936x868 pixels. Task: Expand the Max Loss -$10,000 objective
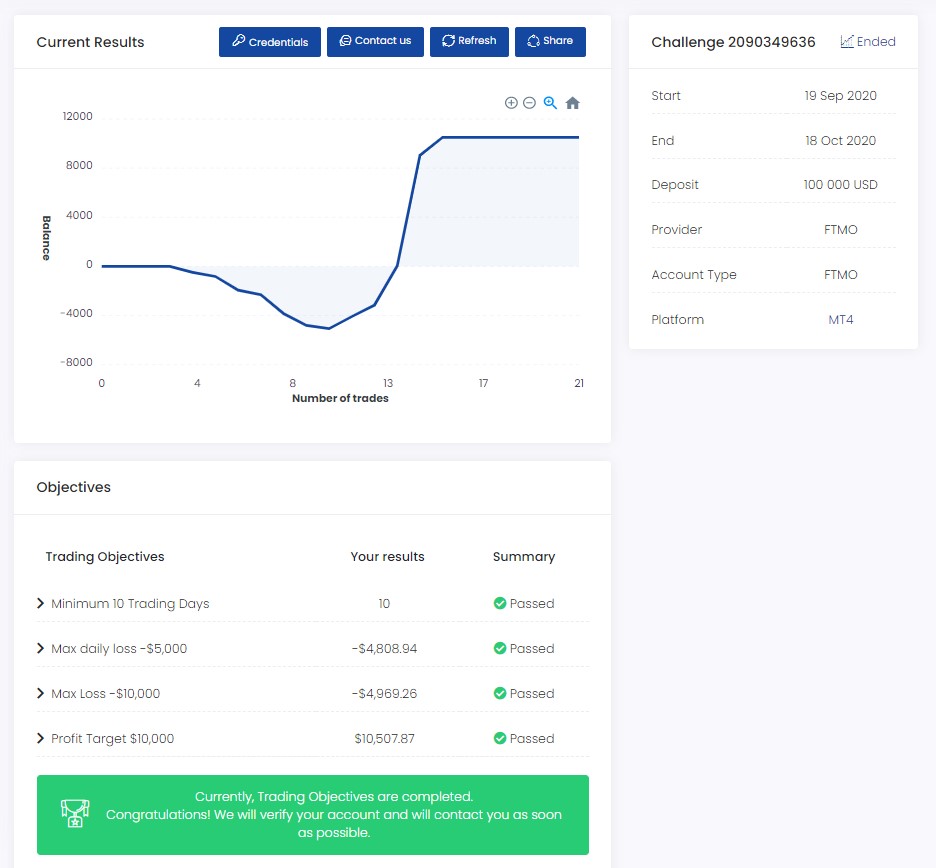[x=41, y=694]
